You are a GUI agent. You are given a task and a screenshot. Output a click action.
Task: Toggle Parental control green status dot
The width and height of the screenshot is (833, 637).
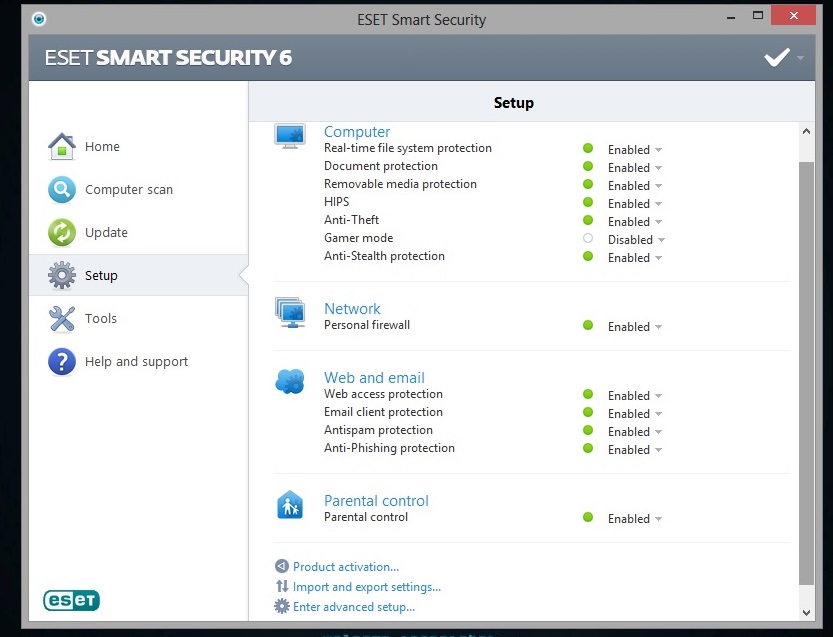tap(588, 517)
